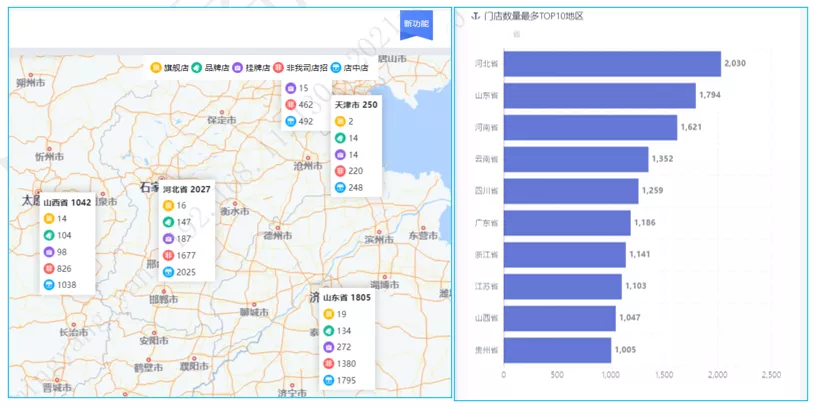Click the blue icon in 山东省 popup (1795)
This screenshot has height=407, width=816.
point(327,380)
